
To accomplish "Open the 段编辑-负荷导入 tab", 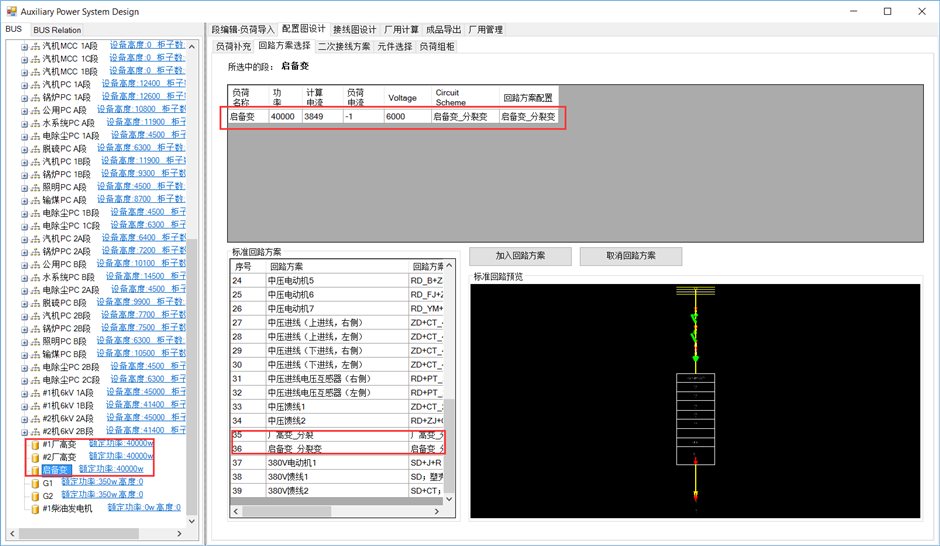I will coord(243,30).
